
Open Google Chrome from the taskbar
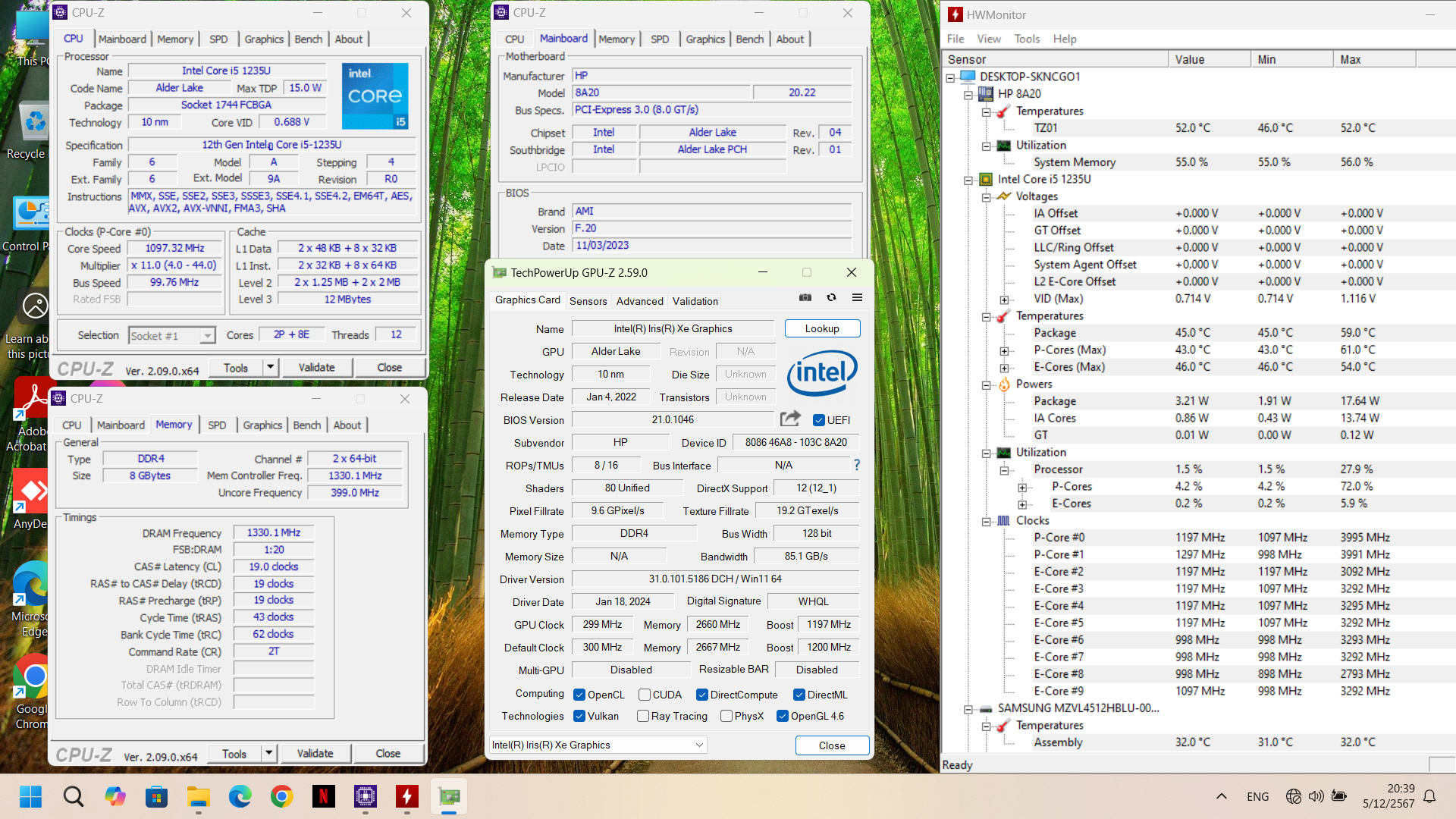pos(282,796)
